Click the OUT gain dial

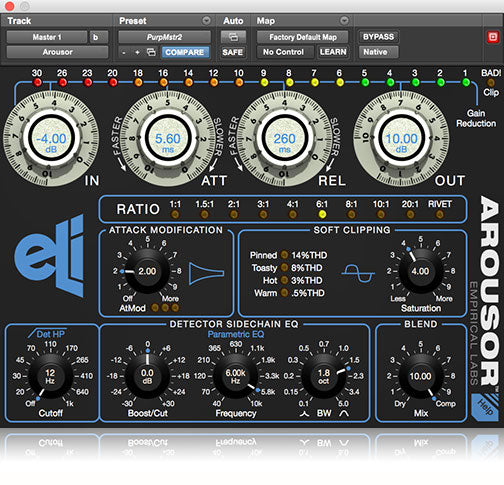coord(401,138)
